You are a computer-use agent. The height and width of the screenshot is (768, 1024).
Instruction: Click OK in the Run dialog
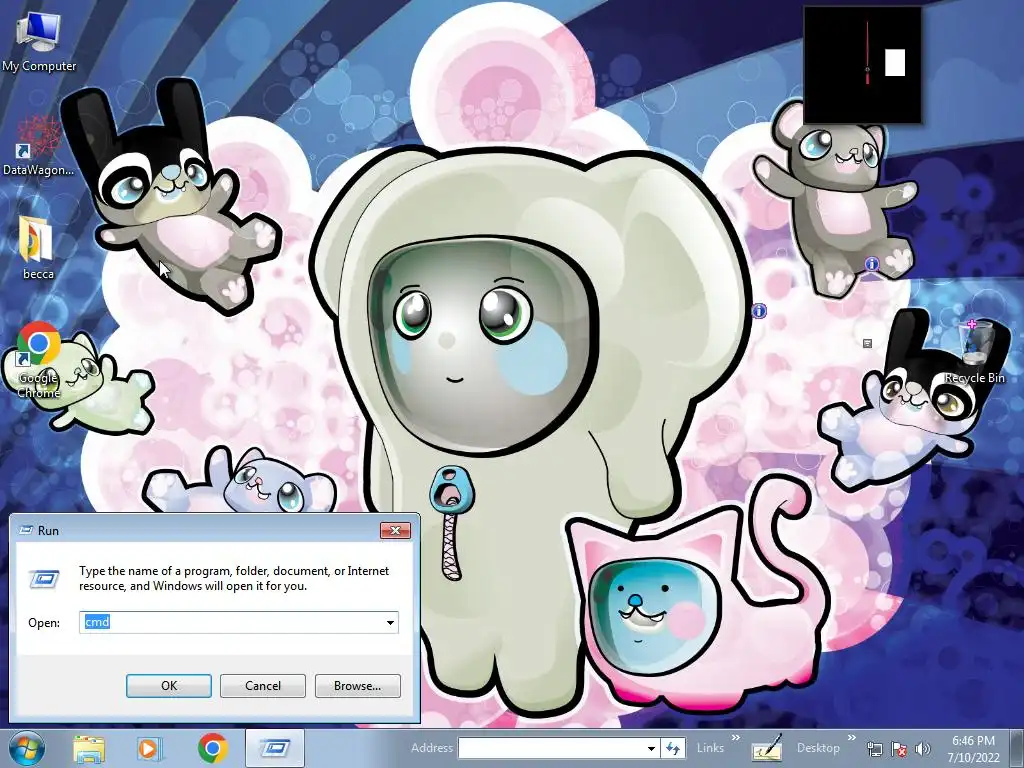coord(168,686)
